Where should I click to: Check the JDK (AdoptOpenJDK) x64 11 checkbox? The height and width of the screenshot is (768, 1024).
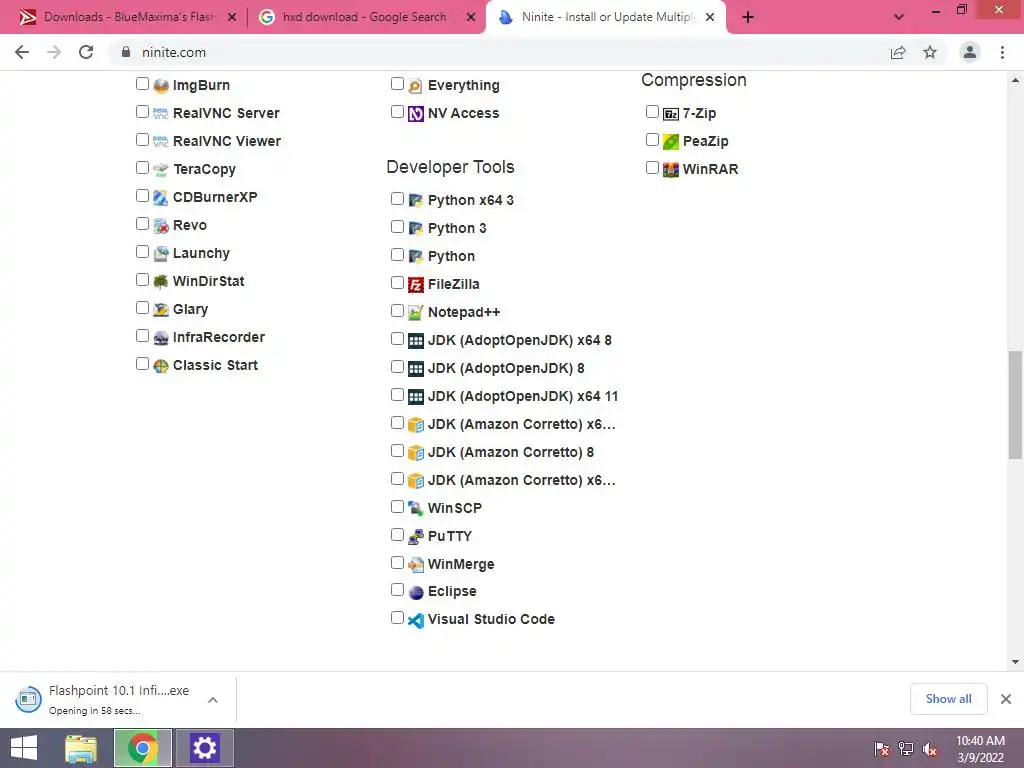397,395
